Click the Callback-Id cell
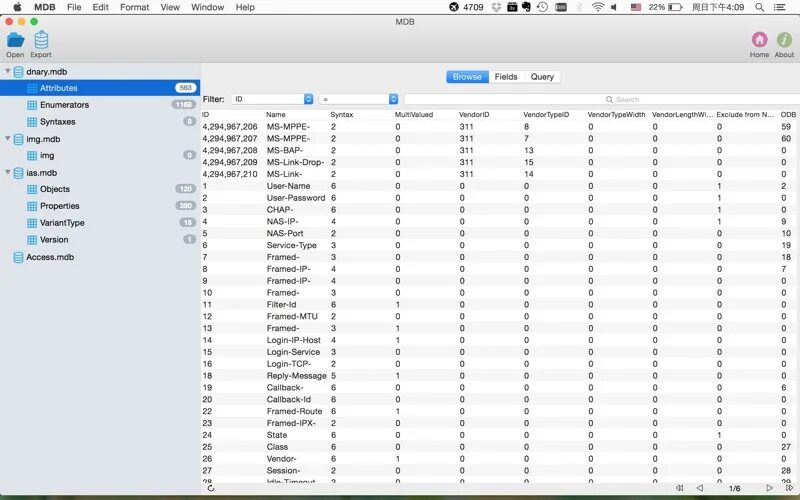Viewport: 800px width, 500px height. pyautogui.click(x=289, y=399)
